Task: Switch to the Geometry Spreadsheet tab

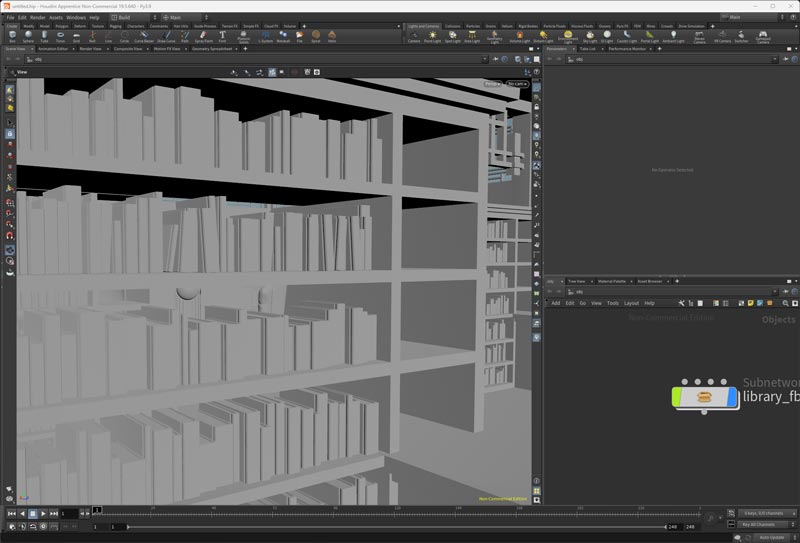Action: click(210, 48)
